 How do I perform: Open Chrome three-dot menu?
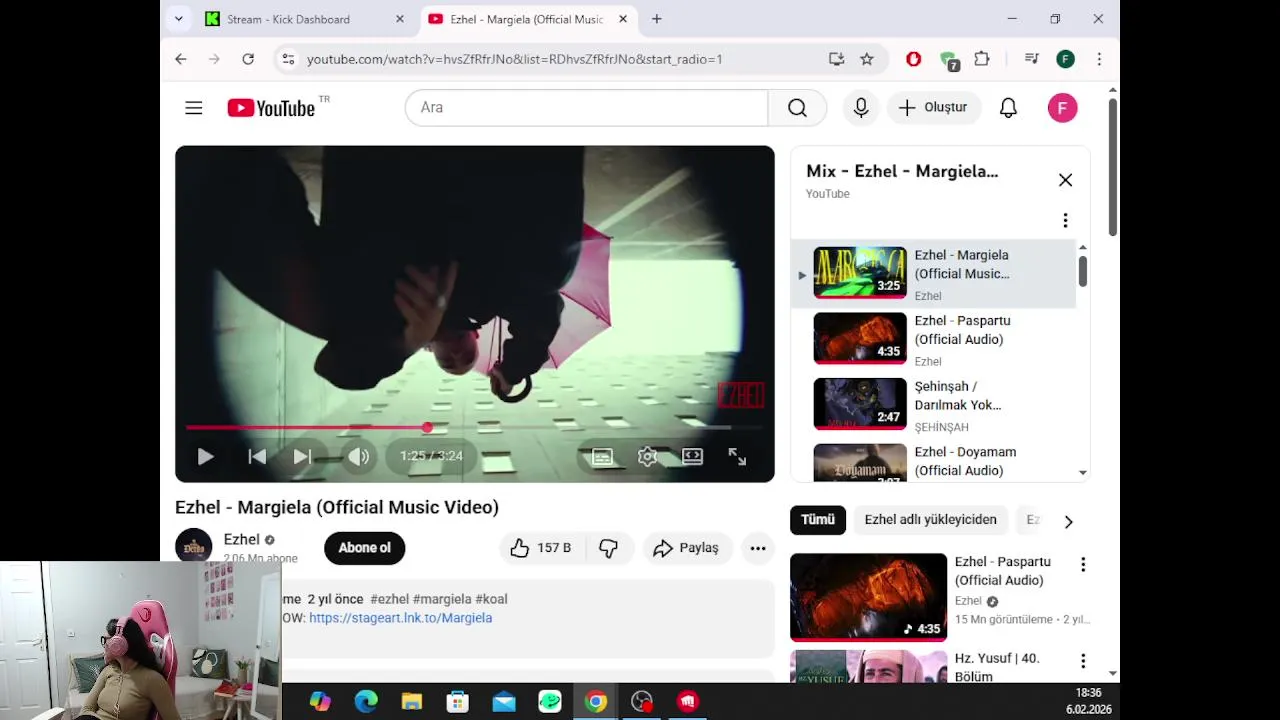pos(1099,59)
